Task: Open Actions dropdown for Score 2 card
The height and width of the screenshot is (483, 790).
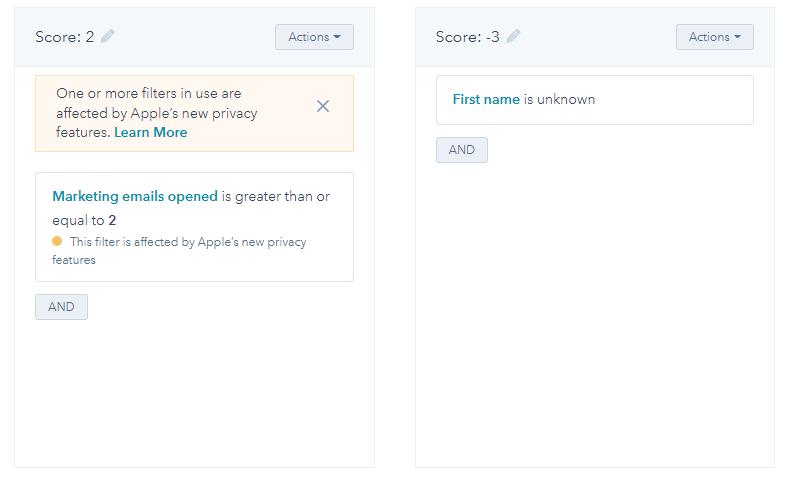Action: (x=314, y=37)
